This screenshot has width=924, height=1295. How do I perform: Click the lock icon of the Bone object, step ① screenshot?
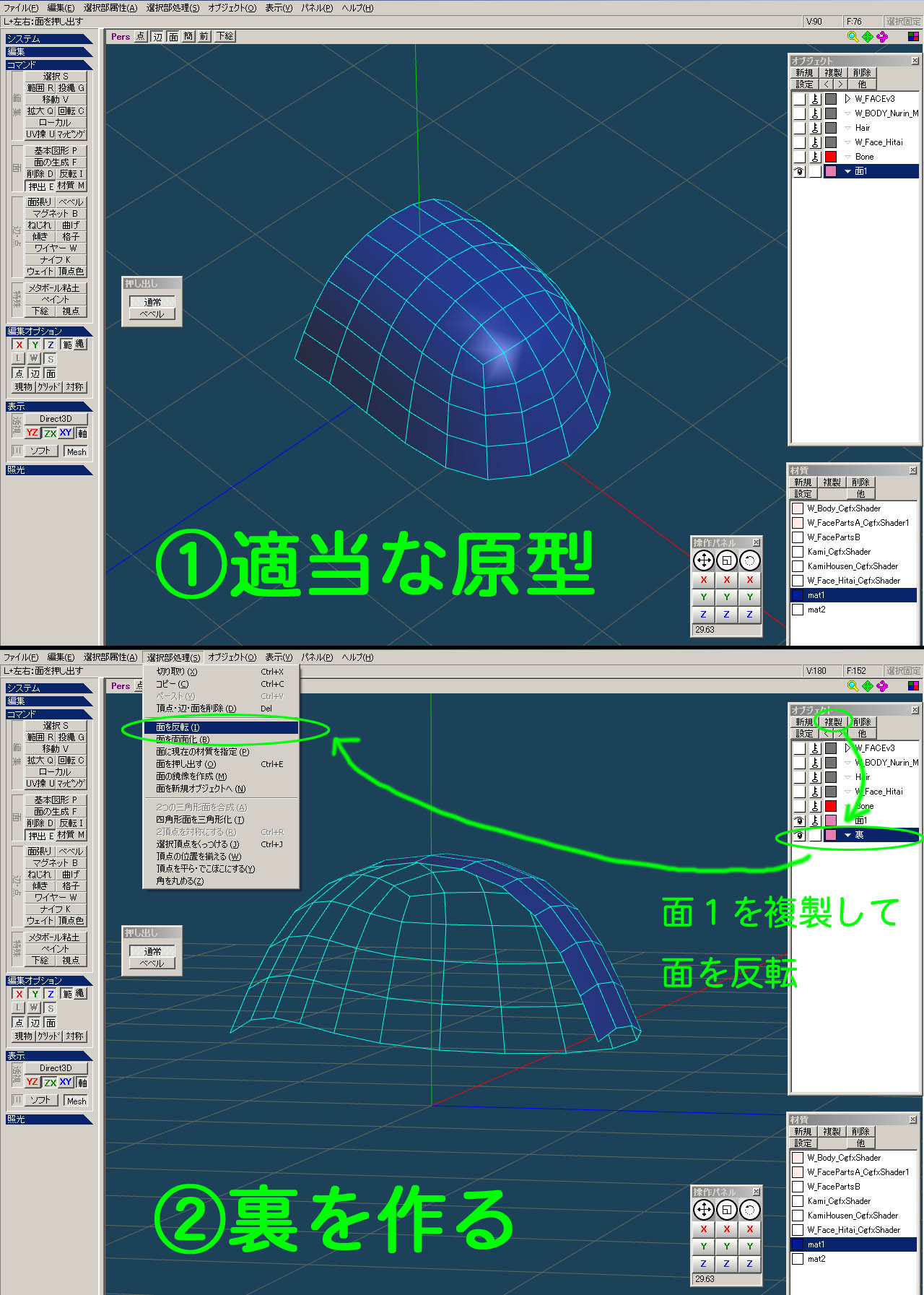(815, 157)
